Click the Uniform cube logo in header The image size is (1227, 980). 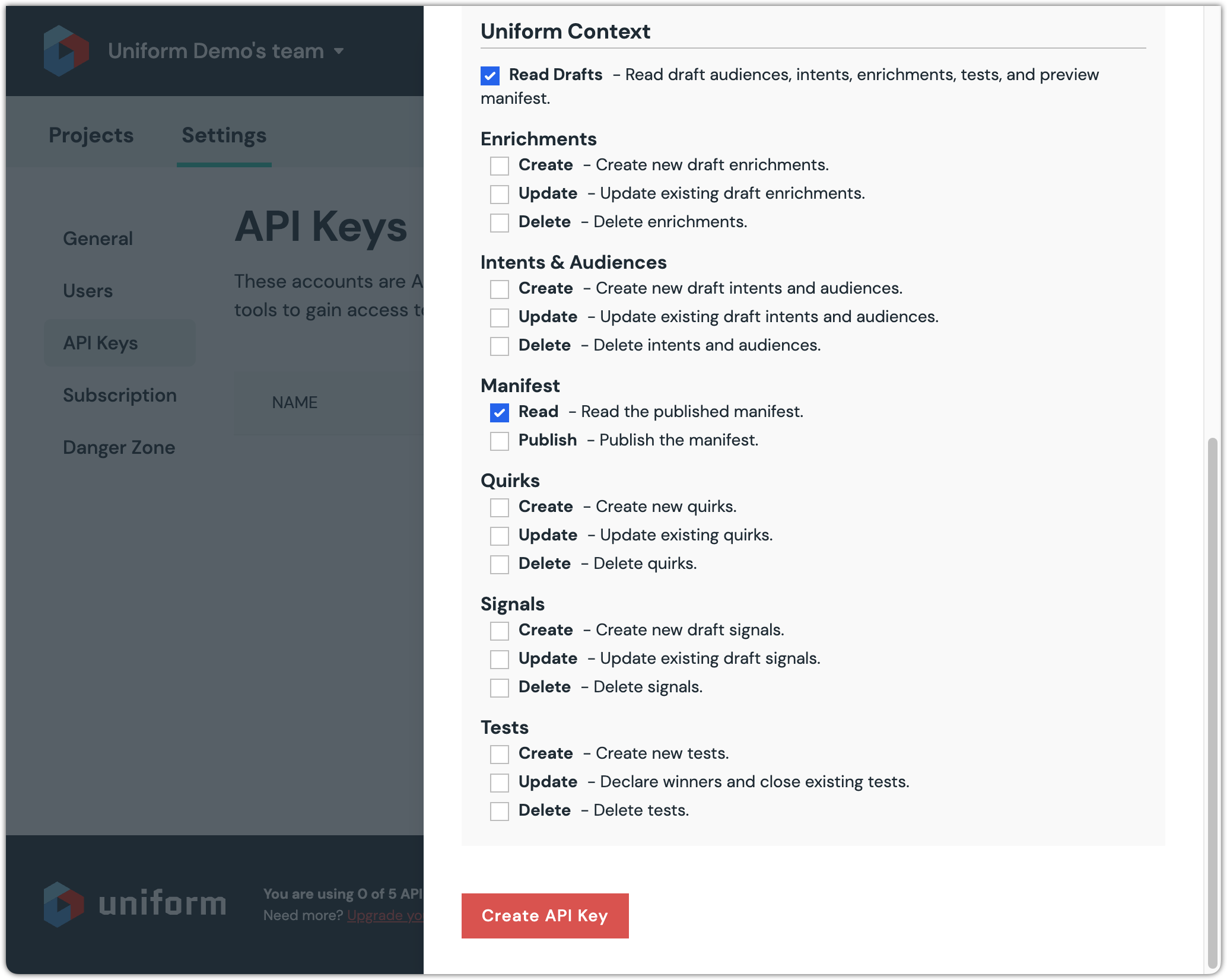(x=66, y=51)
